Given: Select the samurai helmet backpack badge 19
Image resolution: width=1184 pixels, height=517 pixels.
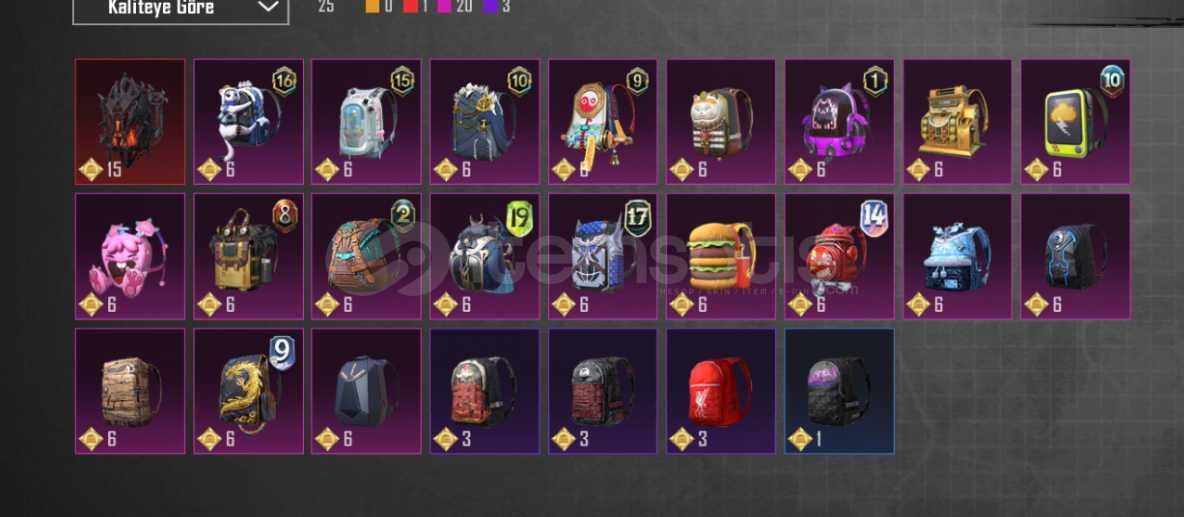Looking at the screenshot, I should pyautogui.click(x=485, y=257).
